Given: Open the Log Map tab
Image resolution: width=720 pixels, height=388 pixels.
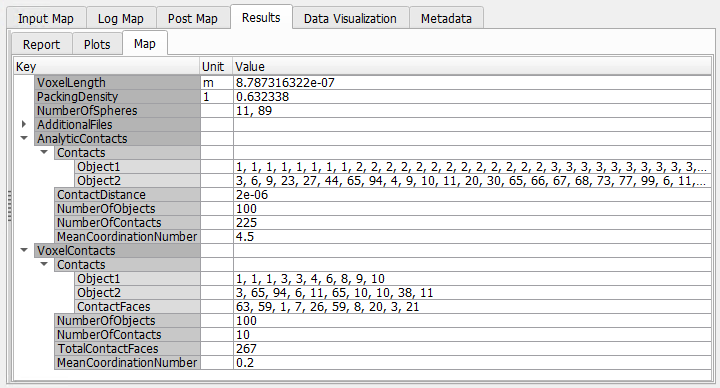Looking at the screenshot, I should pos(121,18).
